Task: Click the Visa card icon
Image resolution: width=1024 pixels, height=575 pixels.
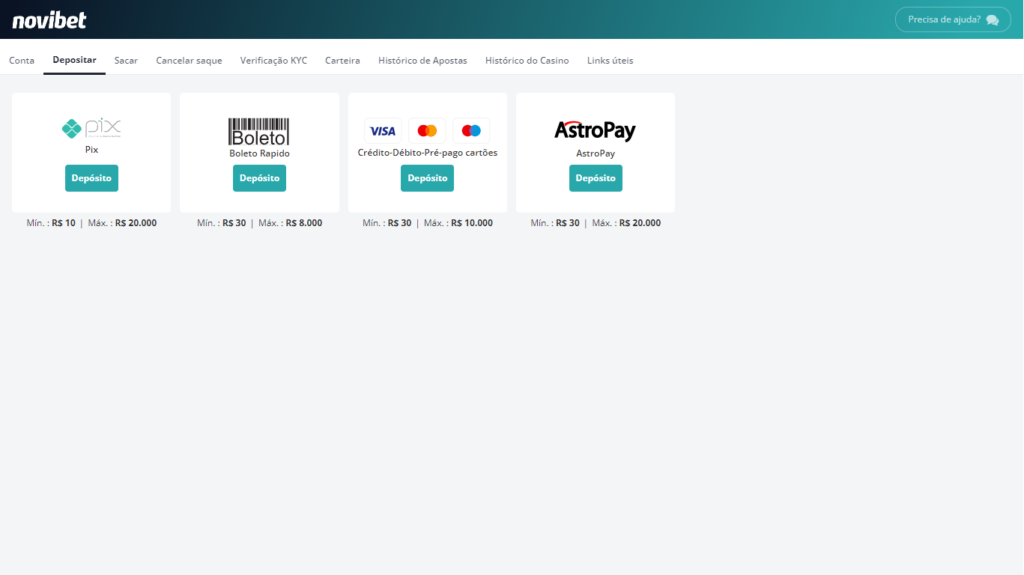Action: pyautogui.click(x=383, y=131)
